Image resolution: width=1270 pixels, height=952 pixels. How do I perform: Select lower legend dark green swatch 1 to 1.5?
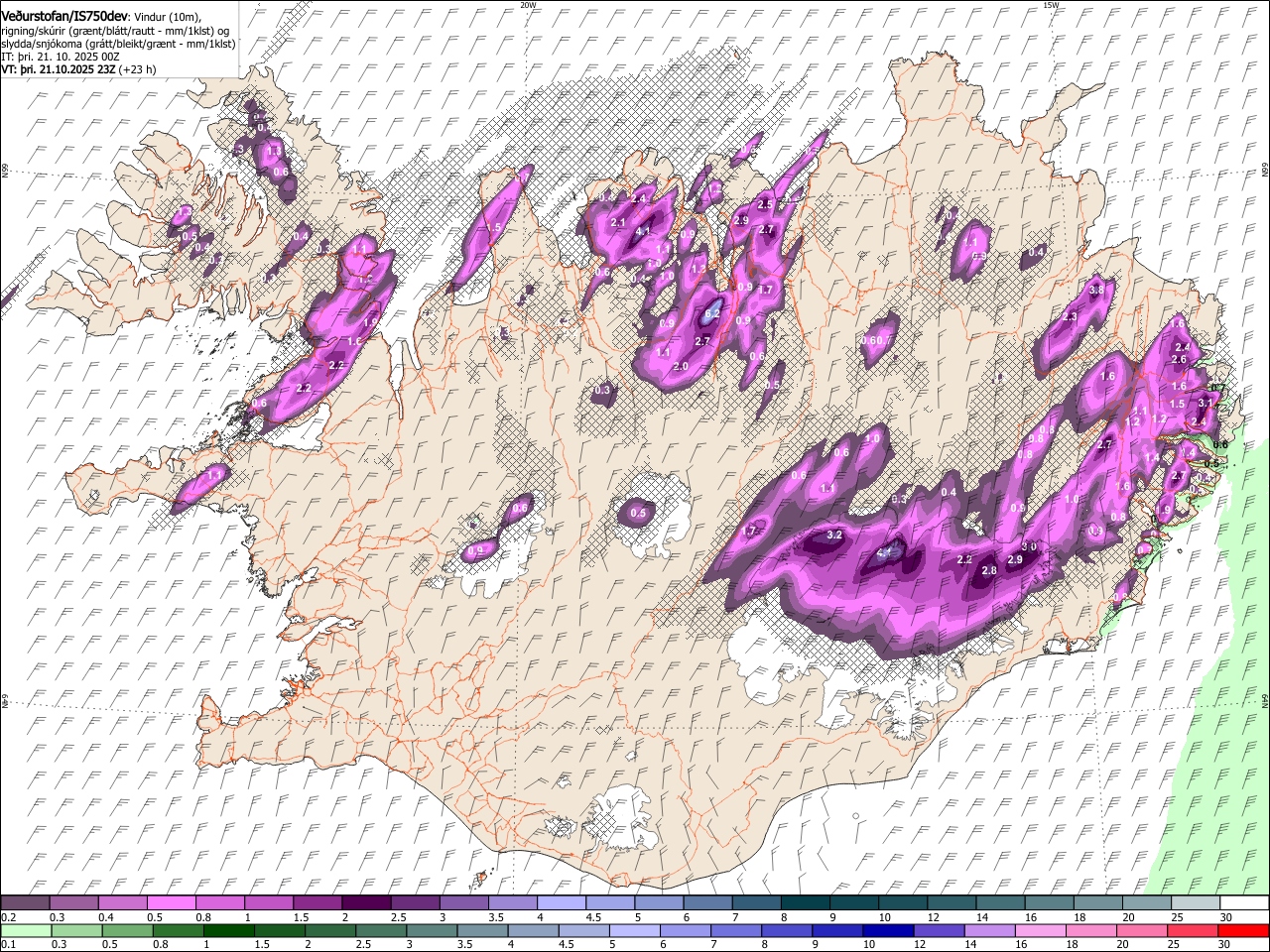[x=228, y=931]
